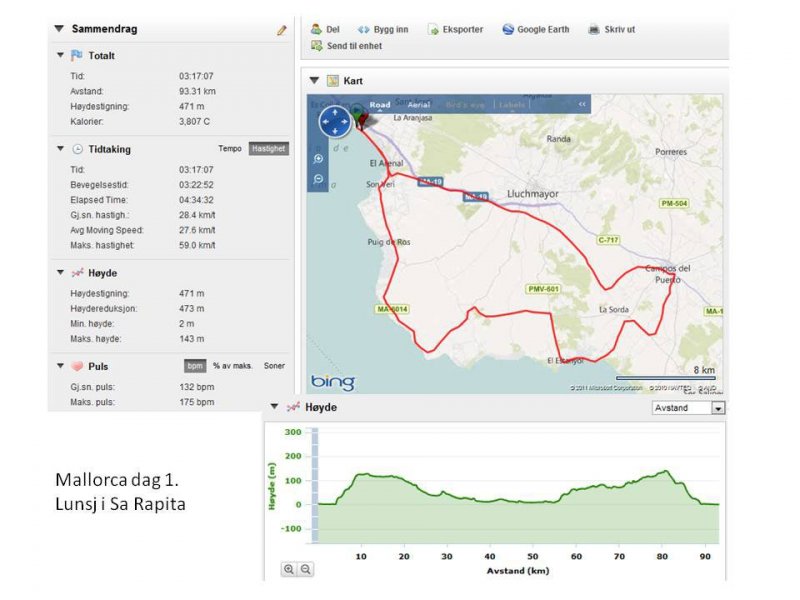Switch map to Aerial view
The width and height of the screenshot is (800, 600).
tap(418, 104)
